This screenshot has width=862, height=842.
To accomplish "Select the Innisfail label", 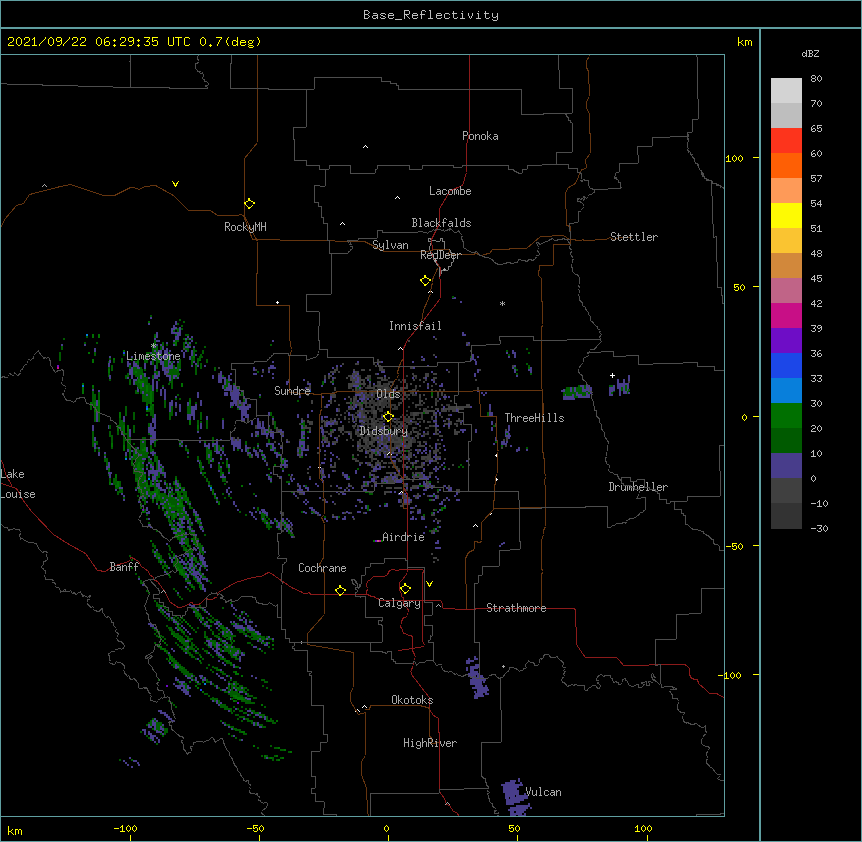I will pos(415,326).
